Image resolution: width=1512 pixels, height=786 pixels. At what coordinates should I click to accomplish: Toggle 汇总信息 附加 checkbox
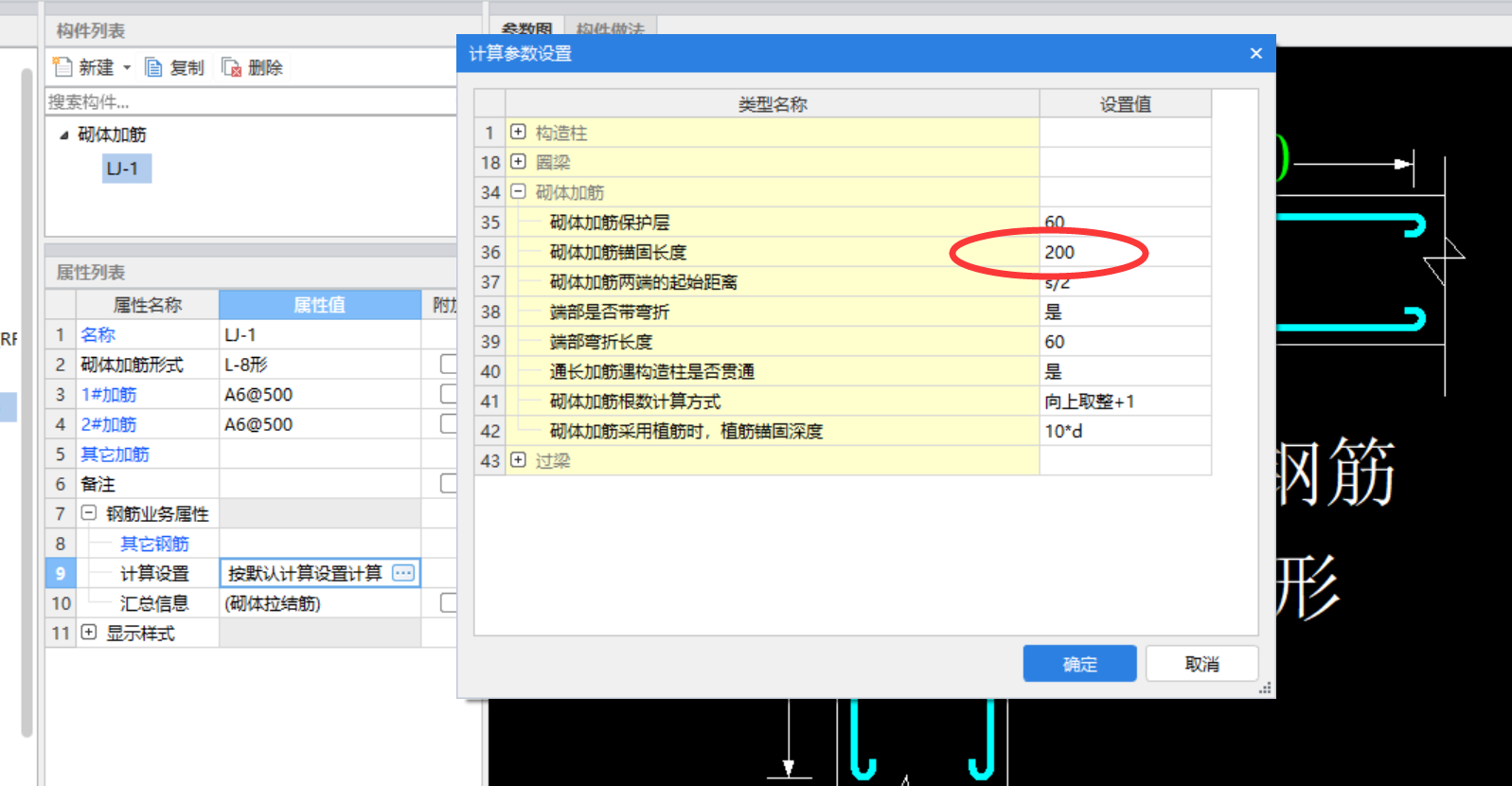449,602
